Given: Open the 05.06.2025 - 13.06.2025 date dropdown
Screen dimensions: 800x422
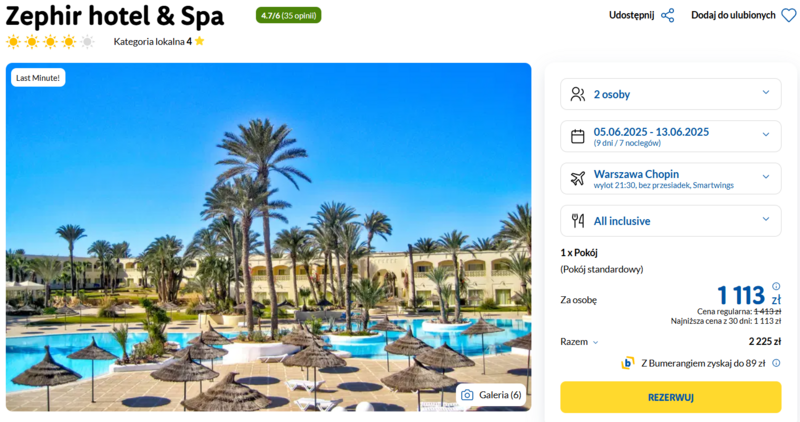Looking at the screenshot, I should [670, 136].
